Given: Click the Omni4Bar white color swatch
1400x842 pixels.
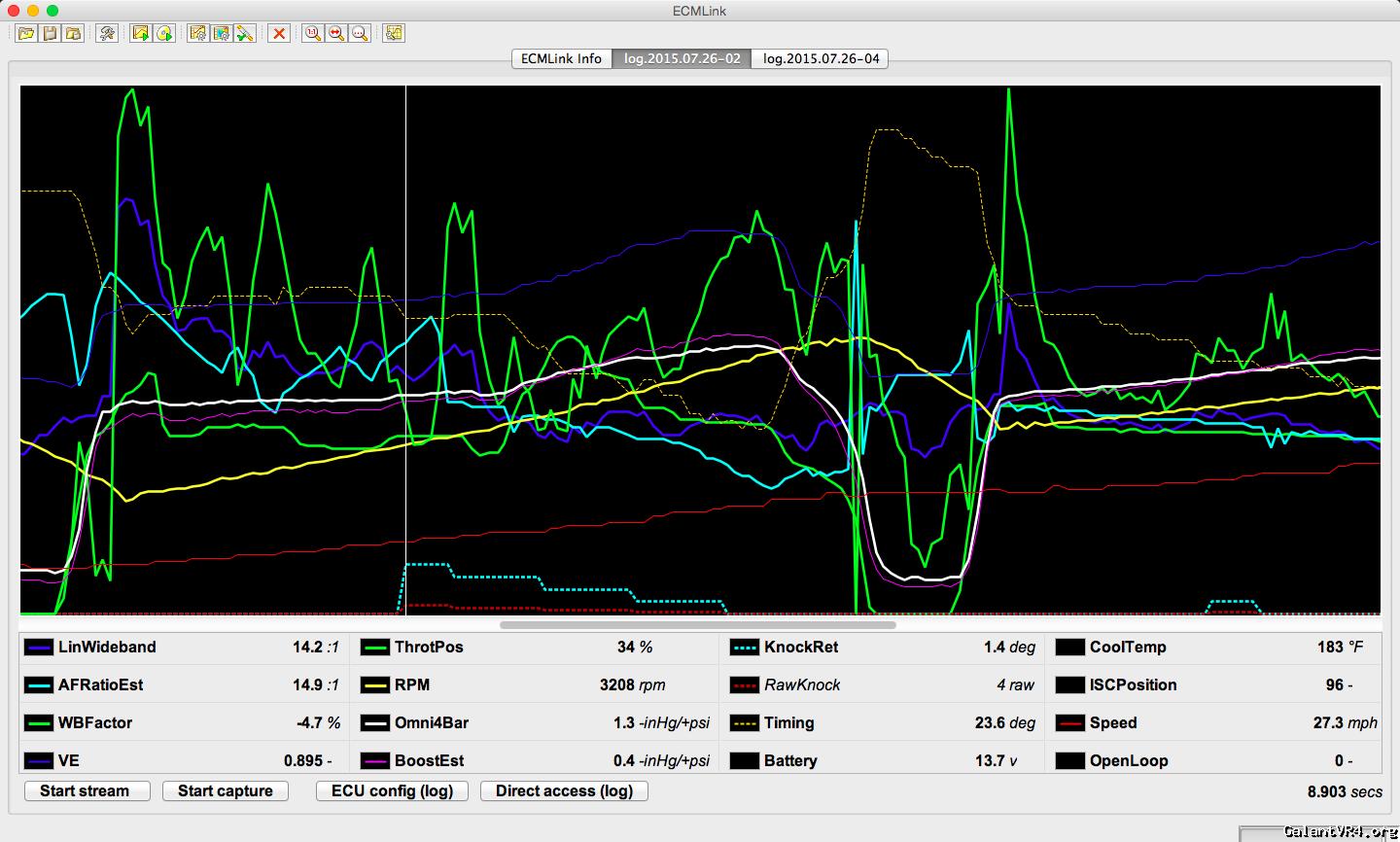Looking at the screenshot, I should [374, 723].
